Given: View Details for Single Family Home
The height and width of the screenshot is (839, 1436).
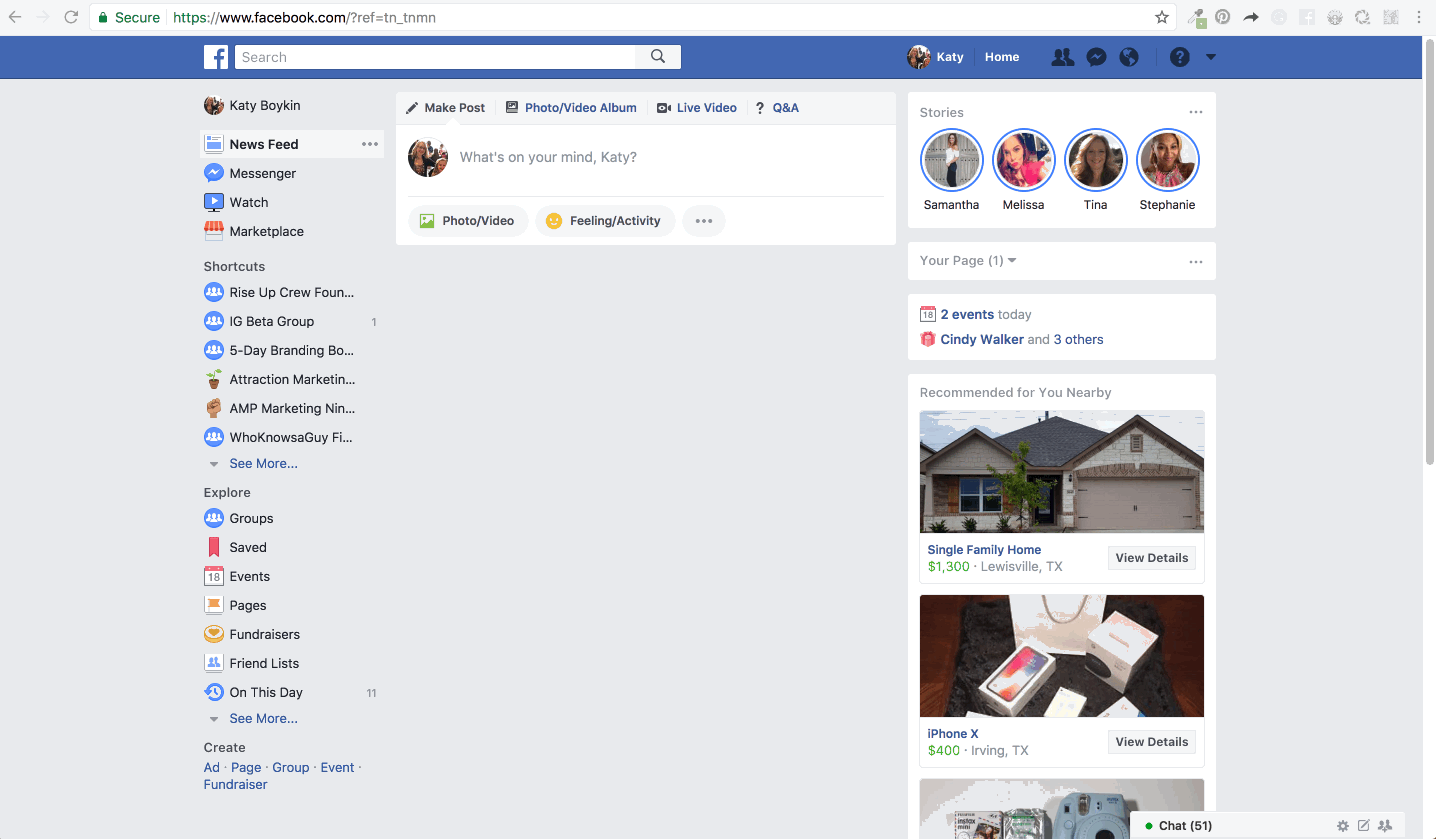Looking at the screenshot, I should coord(1151,558).
